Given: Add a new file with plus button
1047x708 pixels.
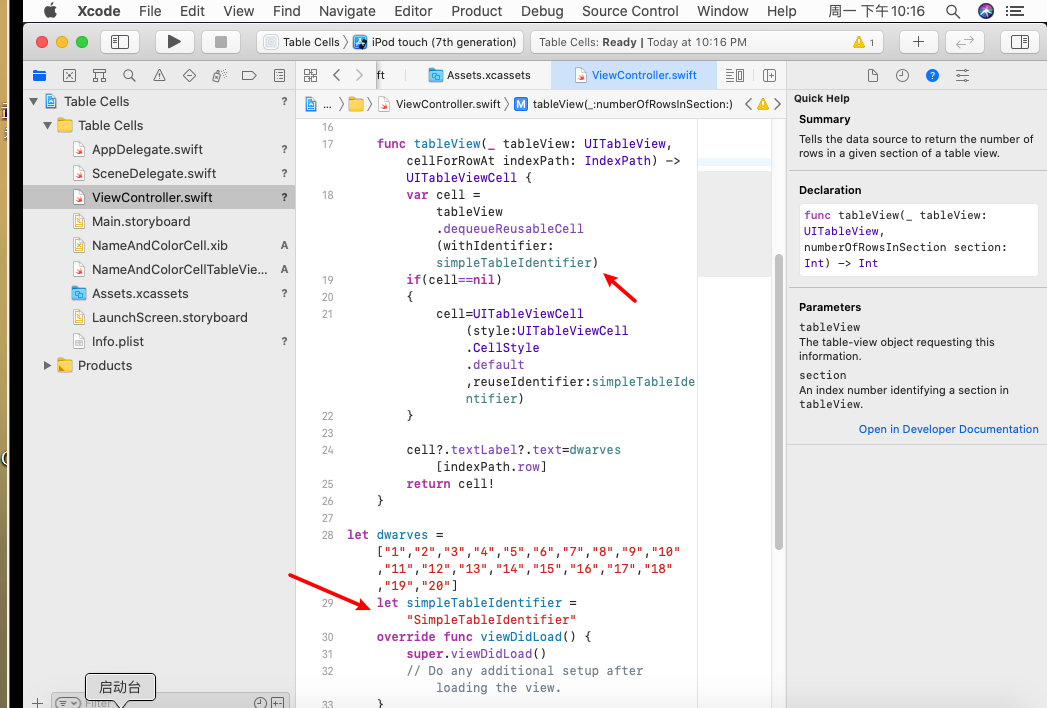Looking at the screenshot, I should point(37,702).
